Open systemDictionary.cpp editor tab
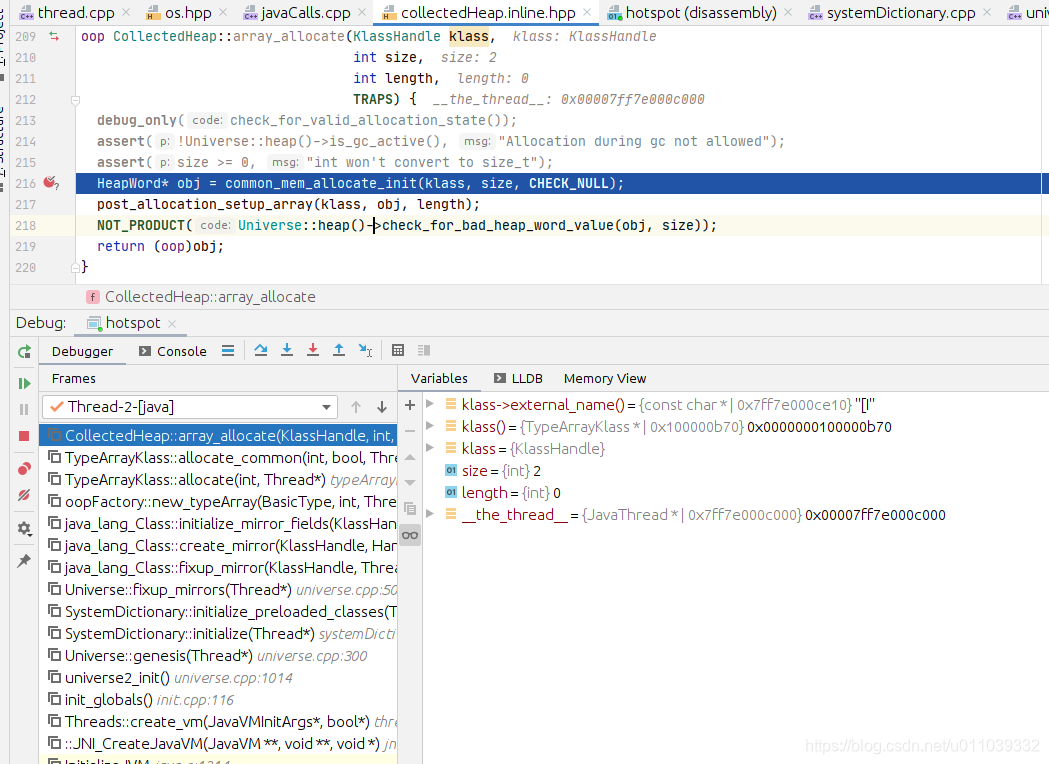Viewport: 1049px width, 764px height. 892,13
